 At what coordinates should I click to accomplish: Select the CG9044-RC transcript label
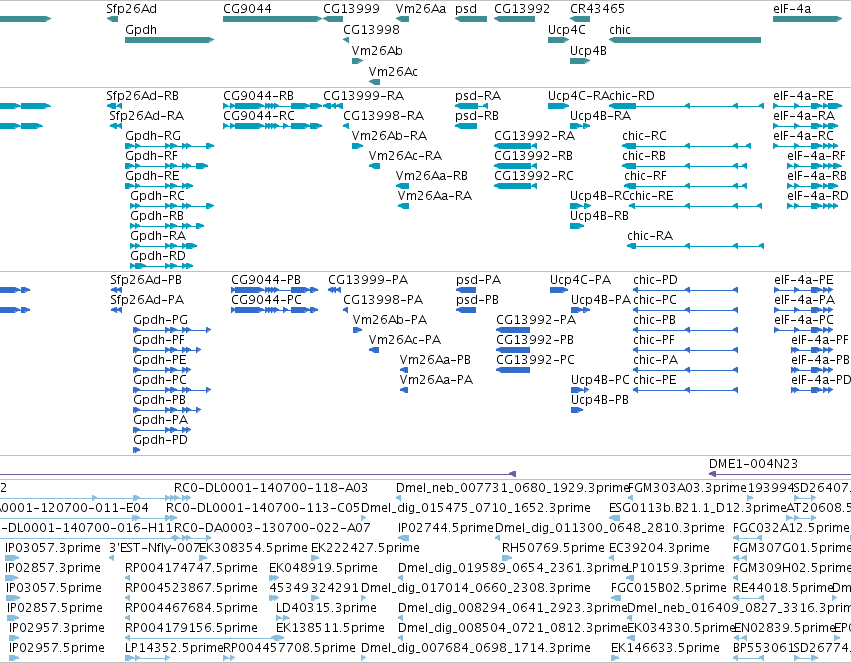tap(258, 116)
